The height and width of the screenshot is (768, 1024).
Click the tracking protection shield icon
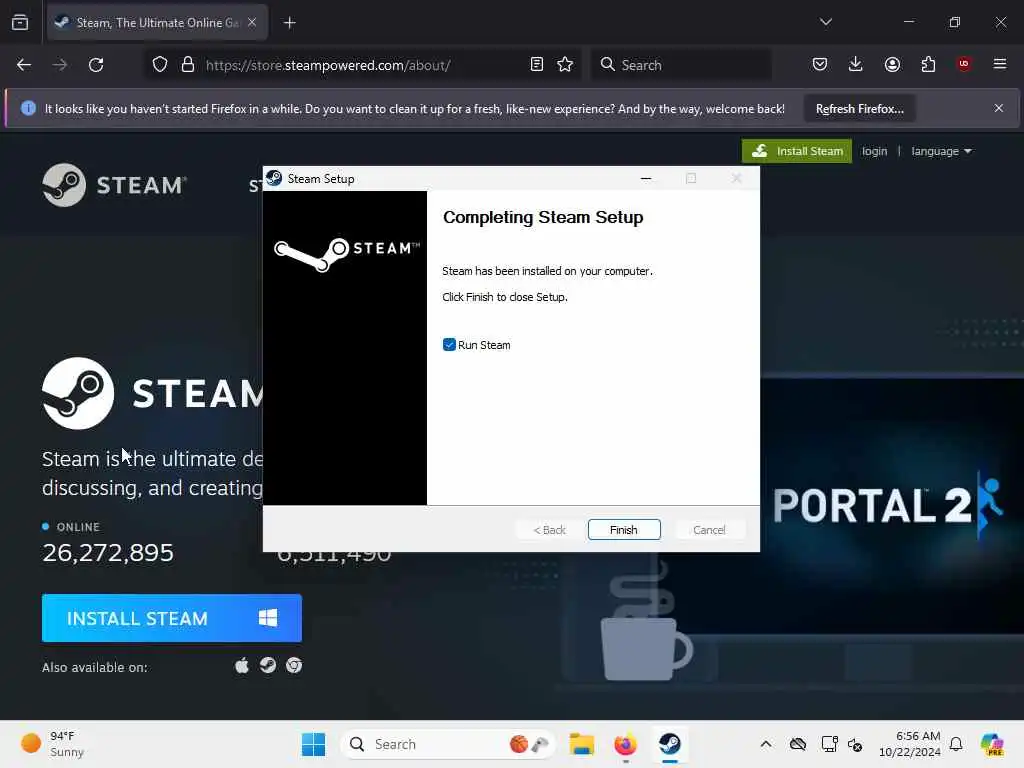tap(160, 65)
